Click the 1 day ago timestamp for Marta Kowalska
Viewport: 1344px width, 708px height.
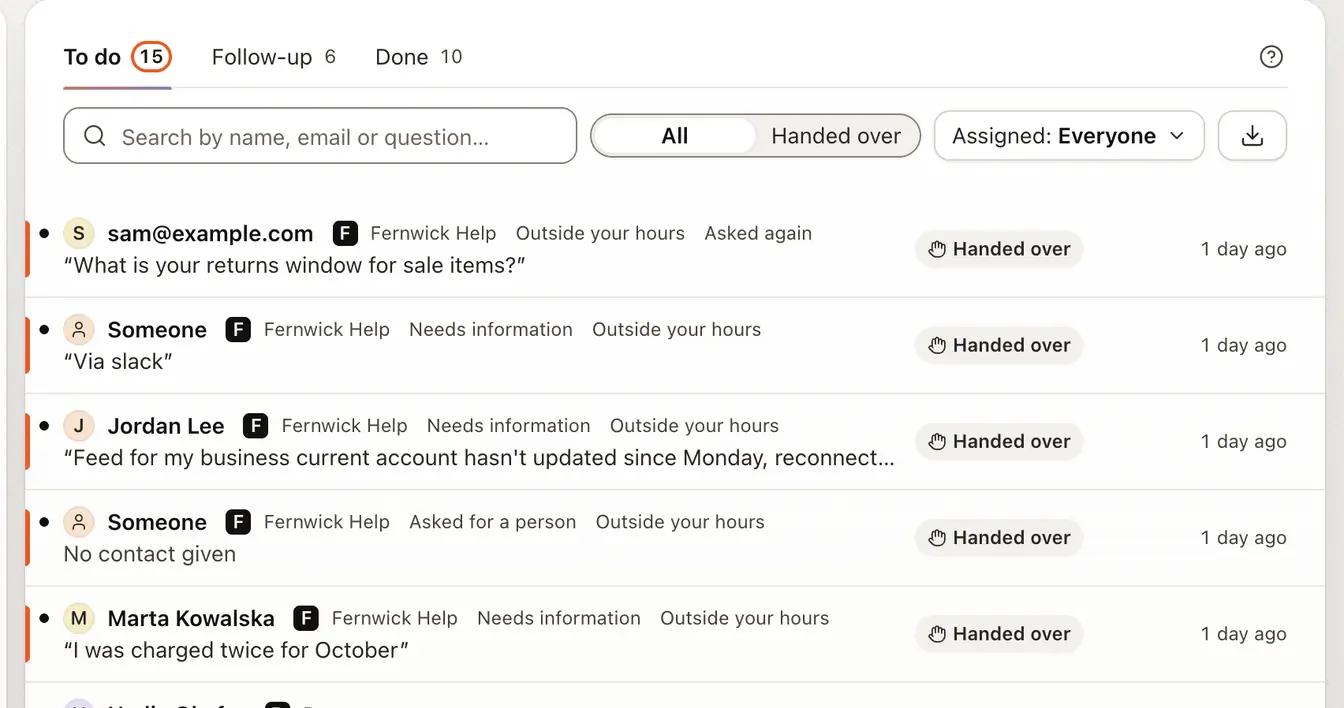click(x=1243, y=634)
